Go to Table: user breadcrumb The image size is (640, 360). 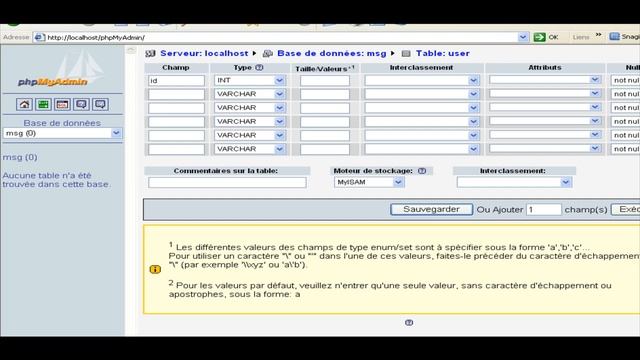[442, 53]
